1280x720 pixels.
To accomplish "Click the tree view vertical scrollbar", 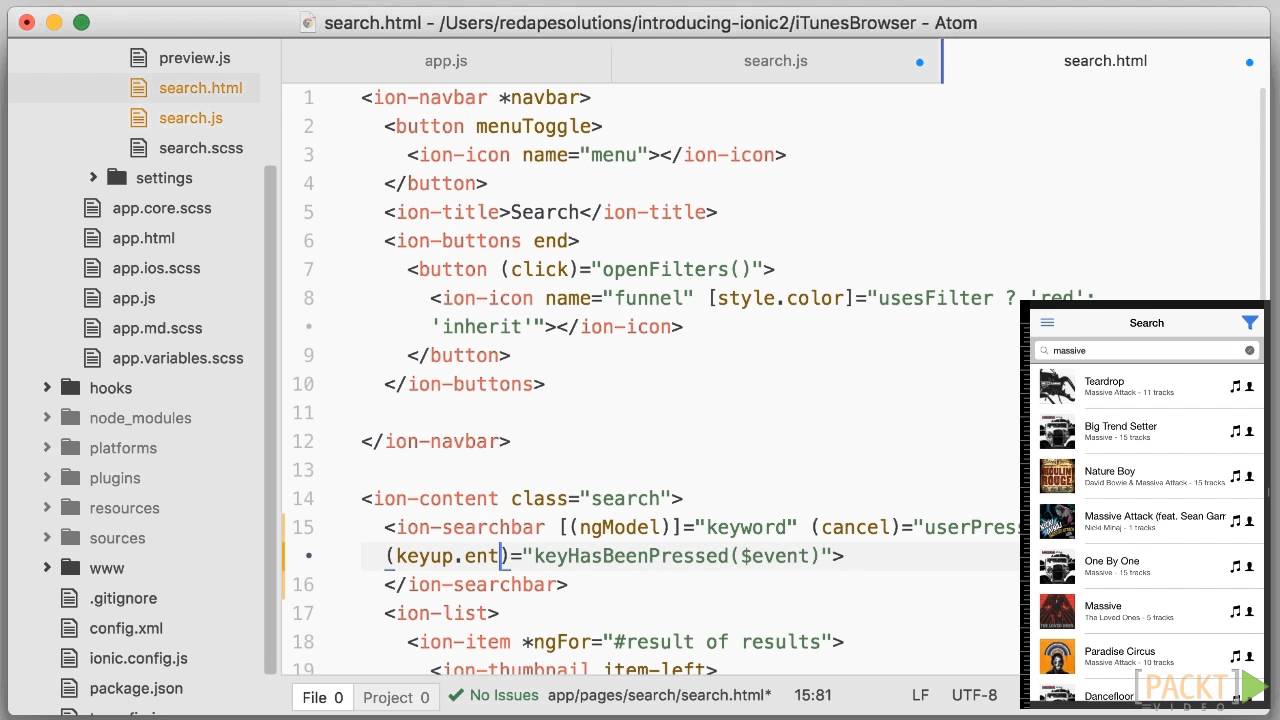I will click(270, 418).
